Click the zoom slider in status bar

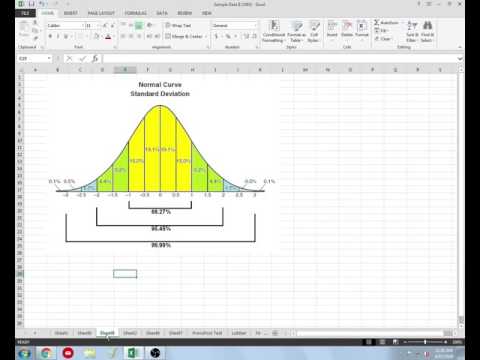pos(425,342)
